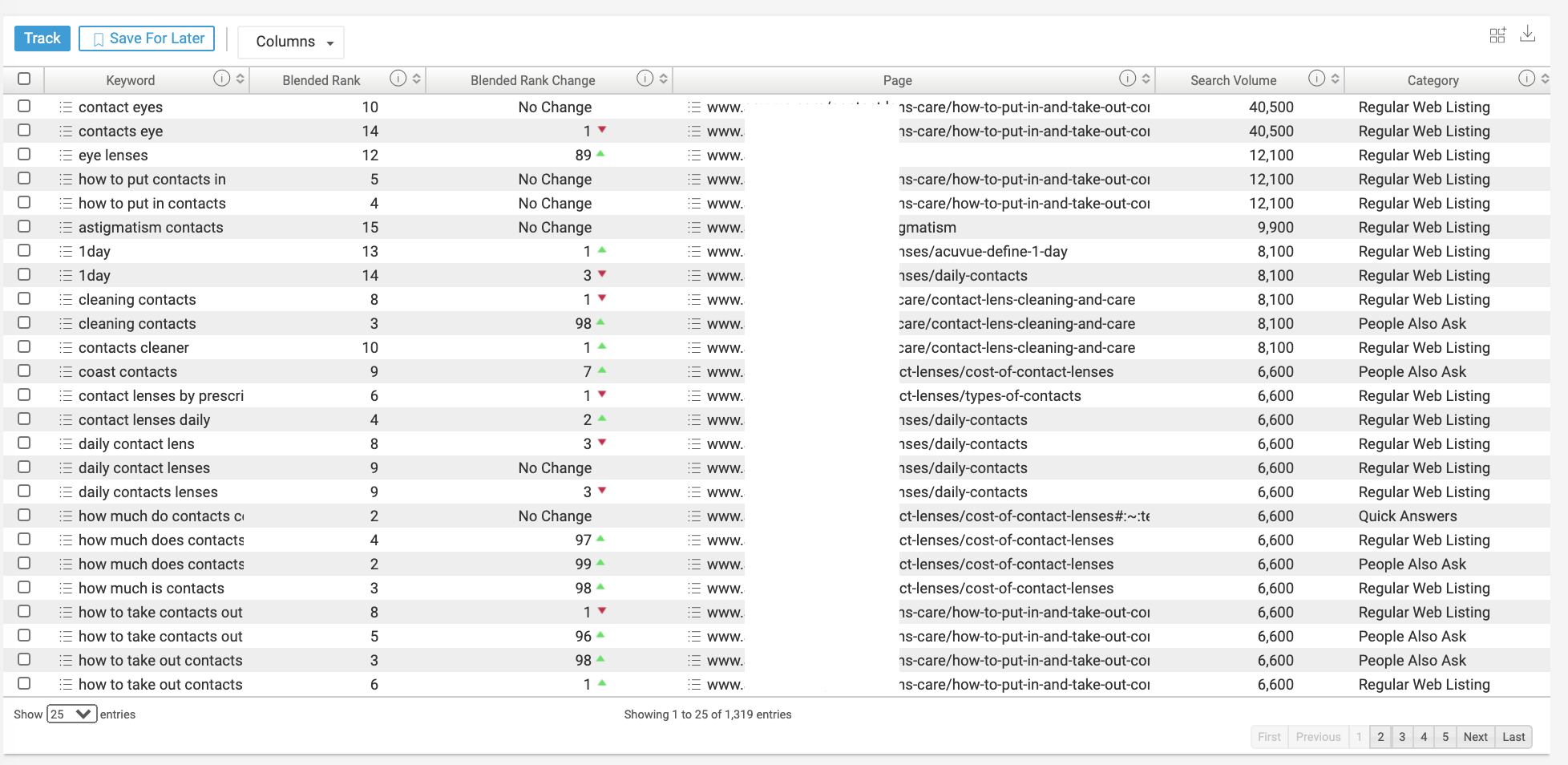Toggle the select-all checkbox in the header
The height and width of the screenshot is (765, 1568).
pyautogui.click(x=24, y=79)
